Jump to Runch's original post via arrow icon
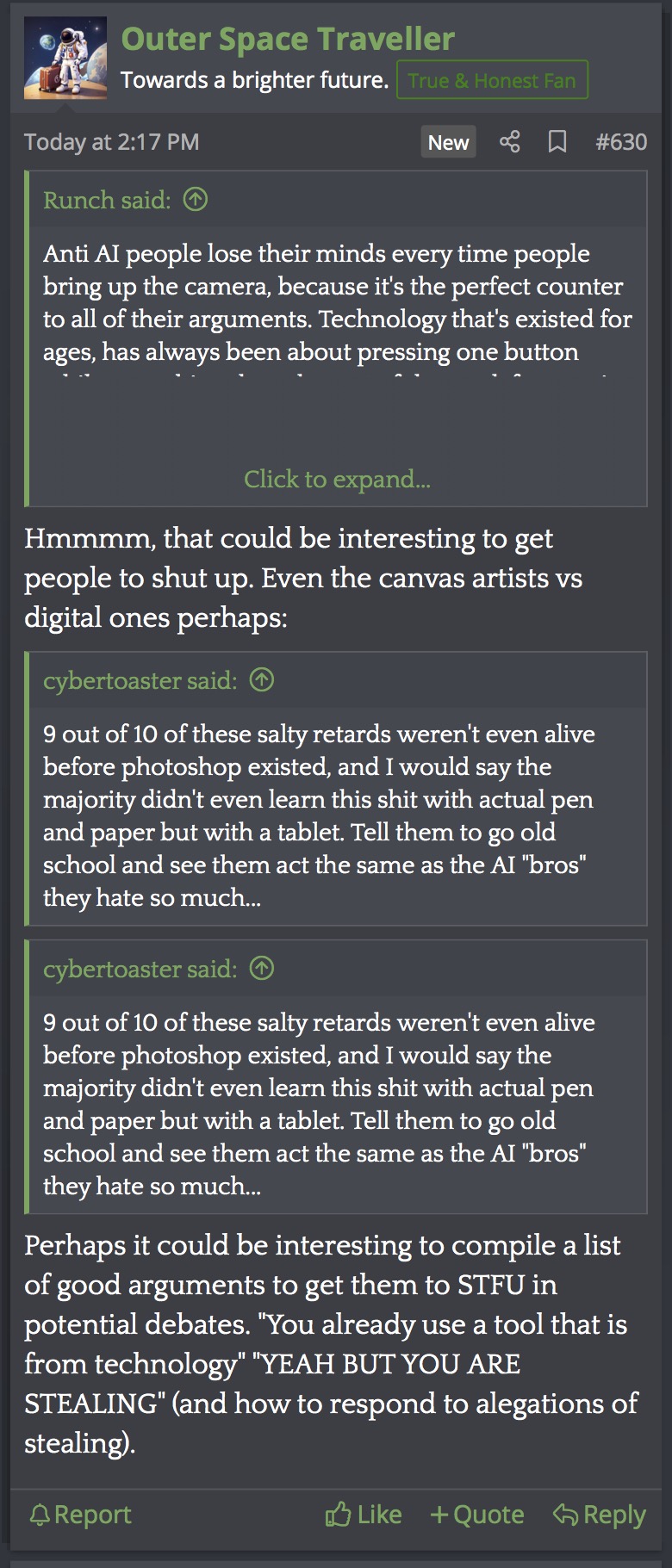 coord(196,200)
